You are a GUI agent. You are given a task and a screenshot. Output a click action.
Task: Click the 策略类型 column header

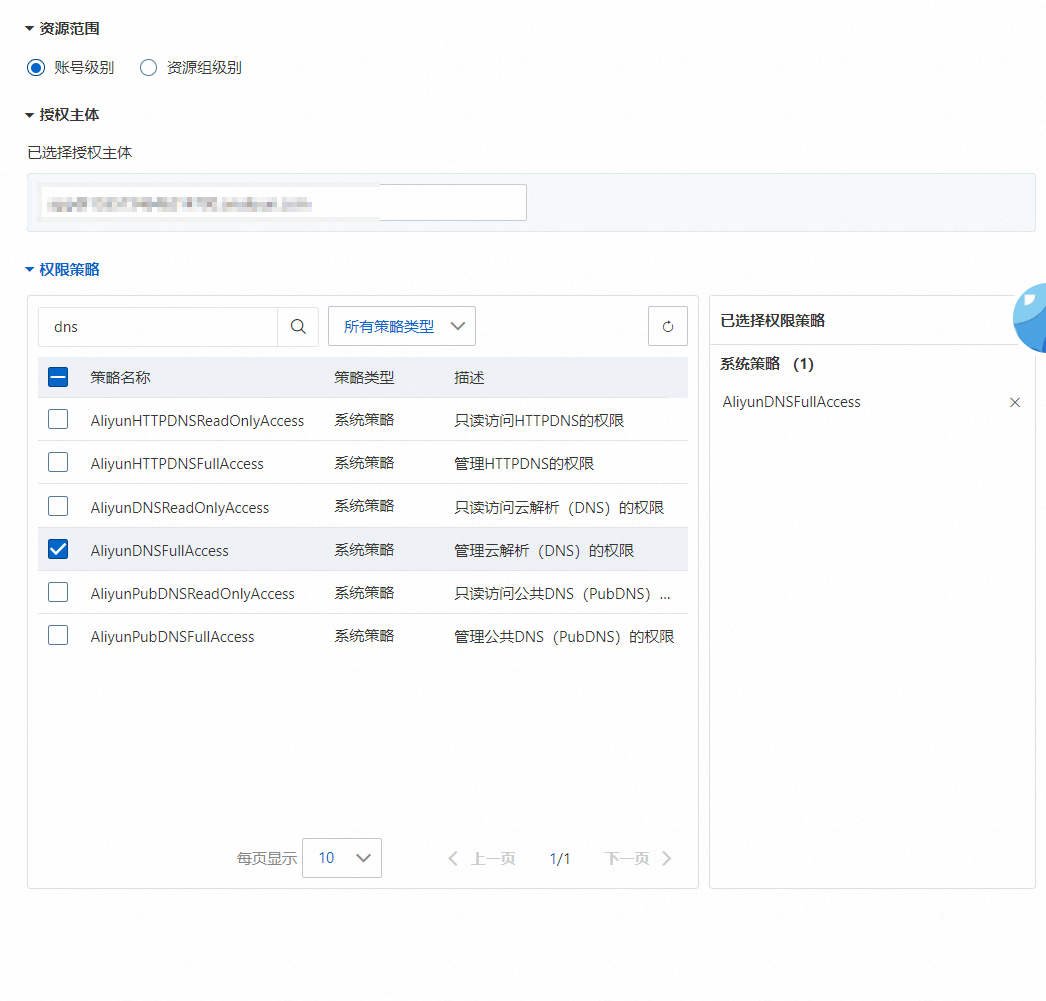[x=364, y=377]
